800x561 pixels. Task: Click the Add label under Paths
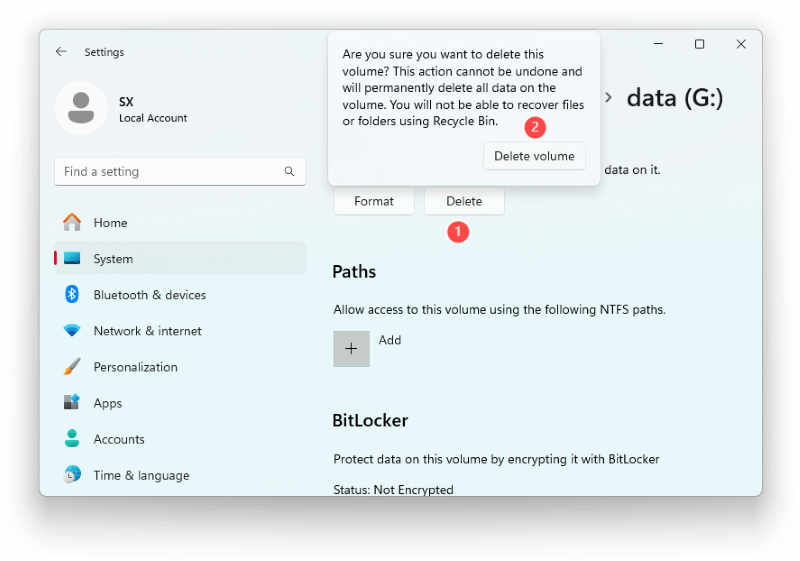[390, 340]
